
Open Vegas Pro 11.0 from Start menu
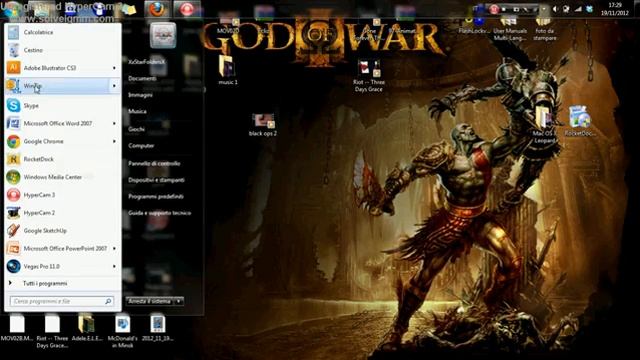(62, 267)
